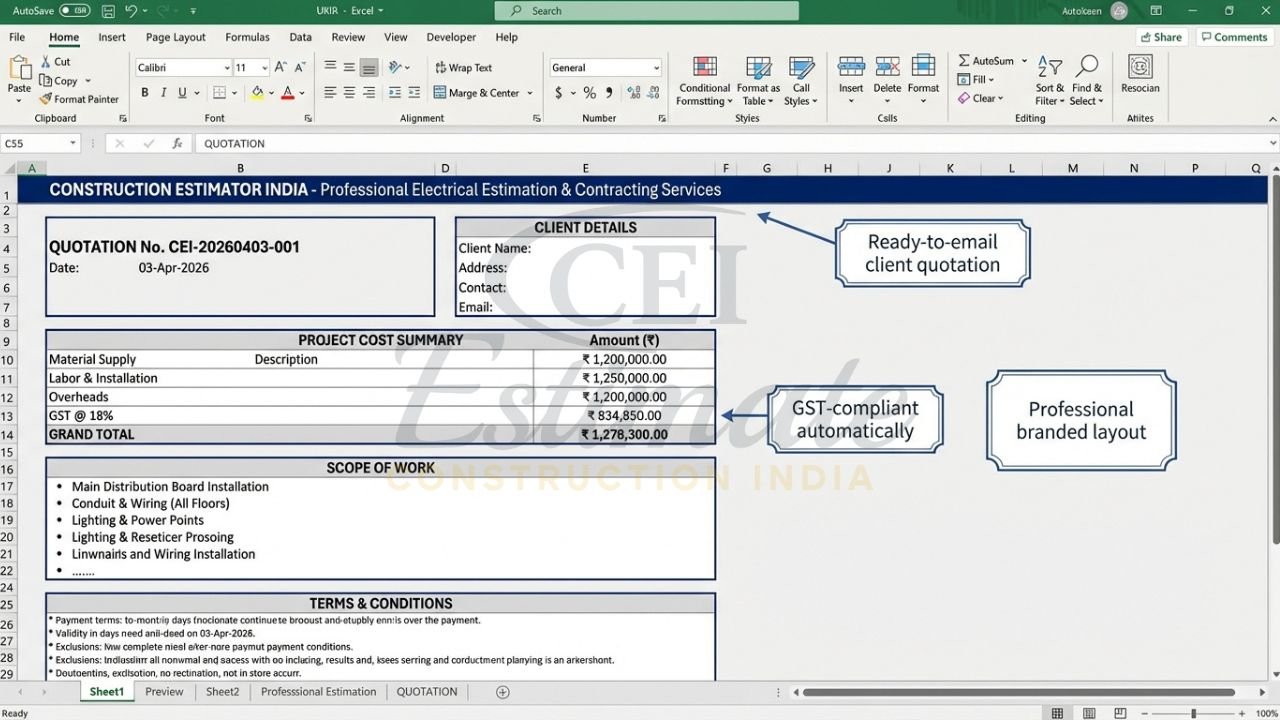Add a new sheet with plus button

503,692
